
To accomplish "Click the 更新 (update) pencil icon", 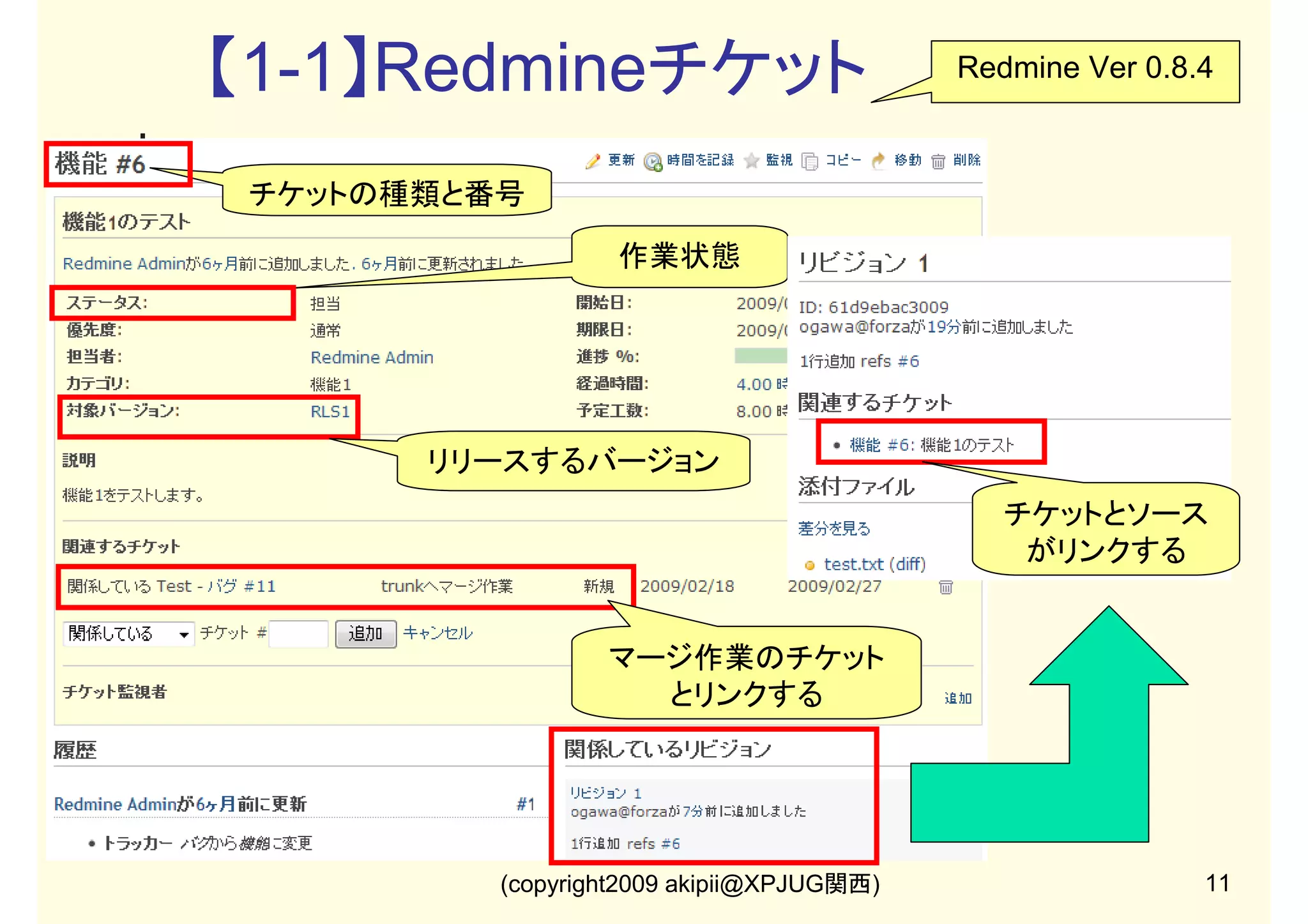I will coord(593,161).
